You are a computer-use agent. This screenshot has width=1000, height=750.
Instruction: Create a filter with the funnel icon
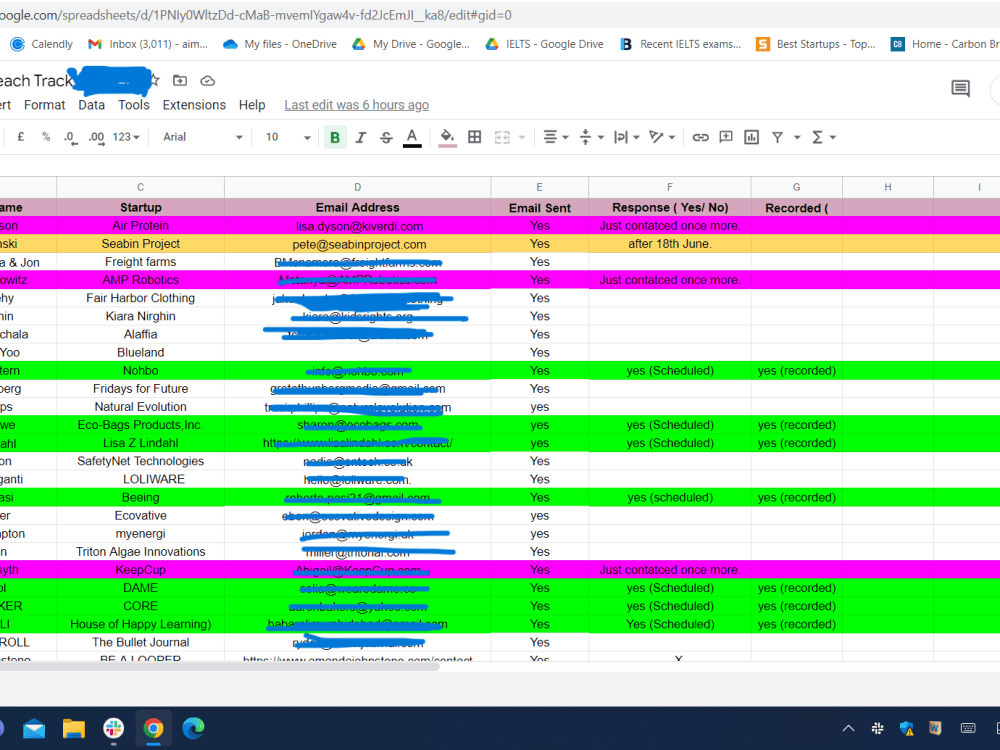pos(777,137)
